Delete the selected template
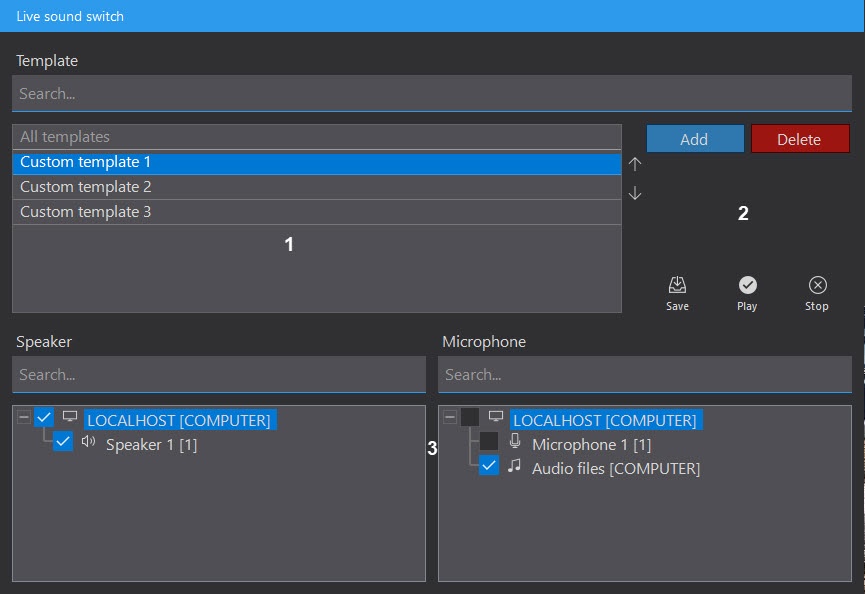The height and width of the screenshot is (594, 865). click(799, 138)
